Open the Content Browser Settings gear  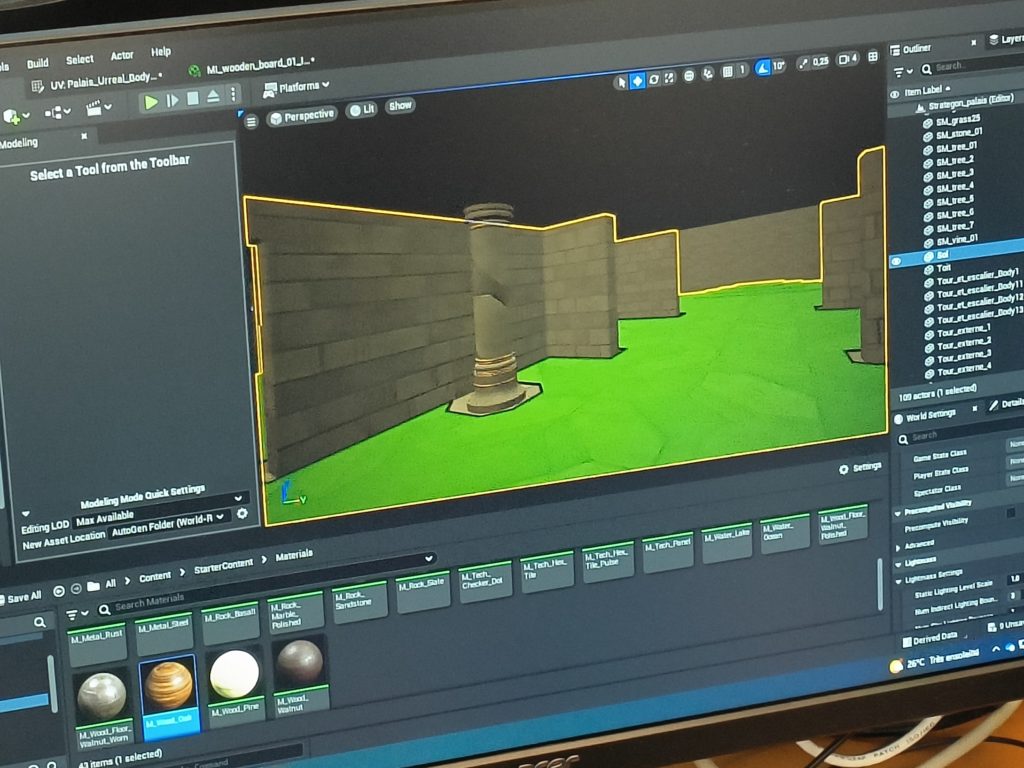click(860, 467)
